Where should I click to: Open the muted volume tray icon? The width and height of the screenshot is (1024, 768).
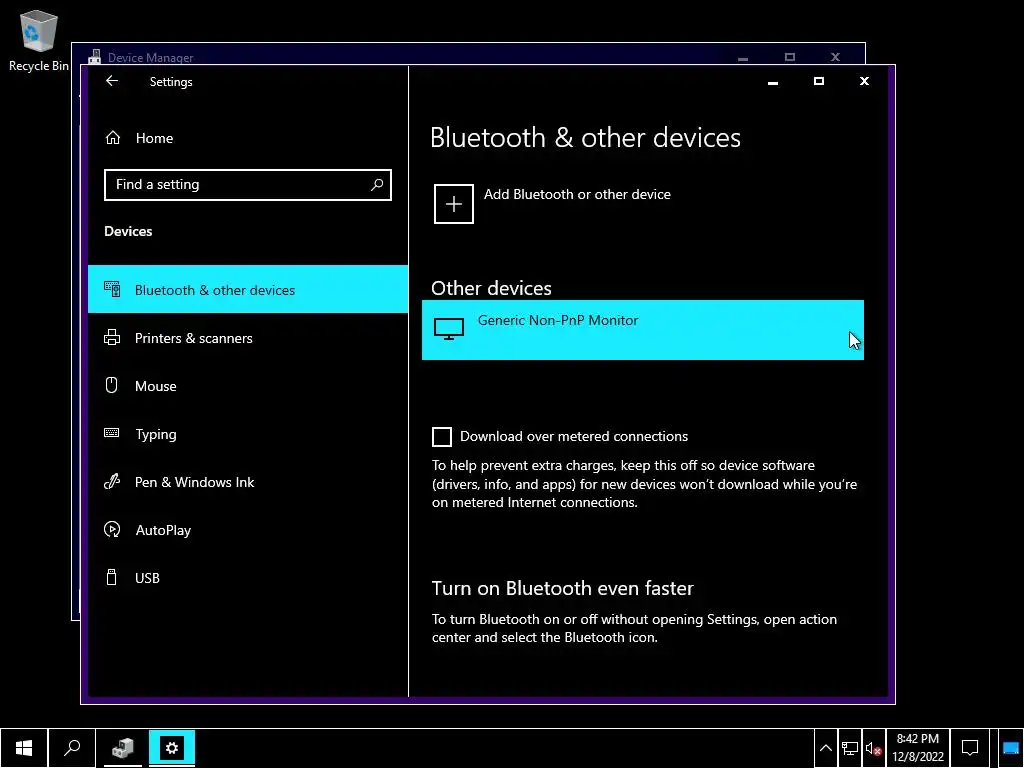pos(873,748)
